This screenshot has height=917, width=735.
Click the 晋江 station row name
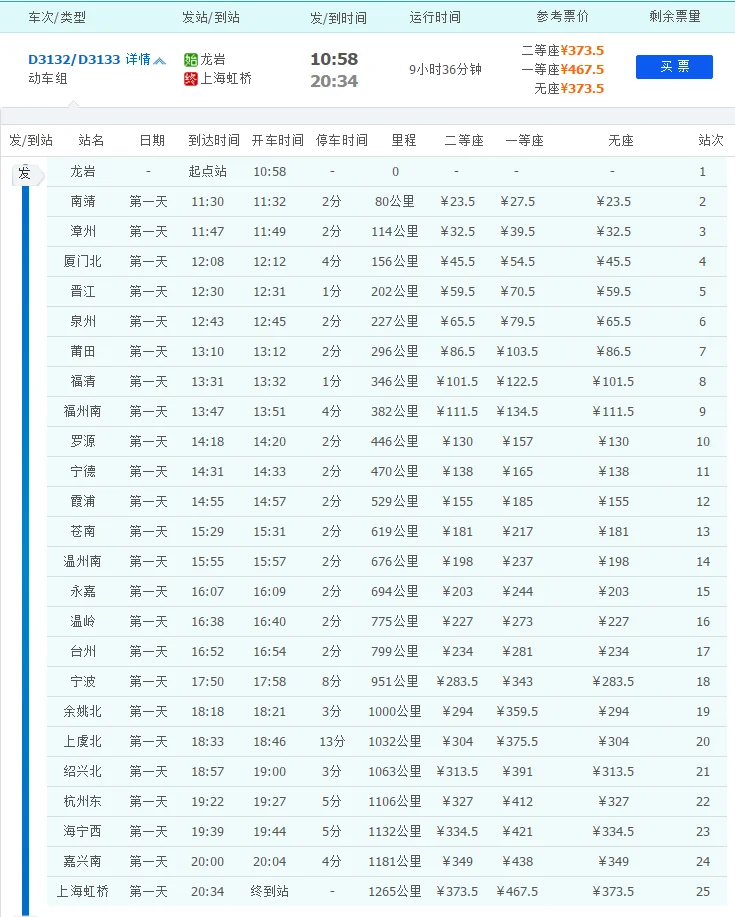(x=82, y=291)
